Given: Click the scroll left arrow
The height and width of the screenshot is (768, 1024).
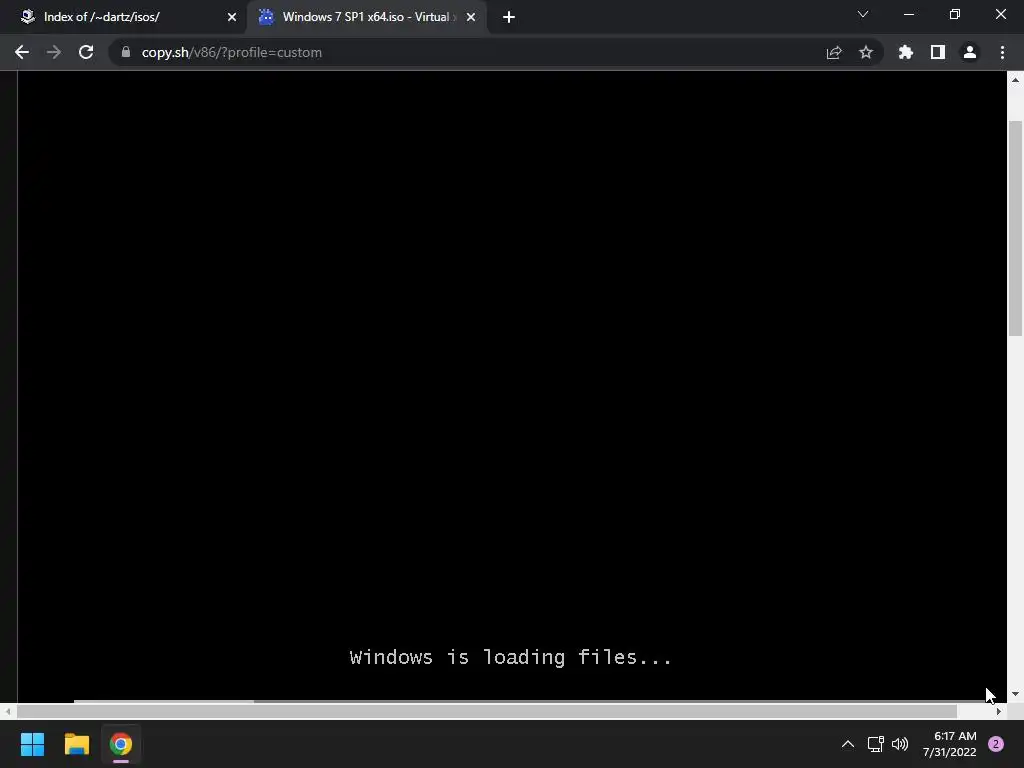Looking at the screenshot, I should (x=8, y=711).
